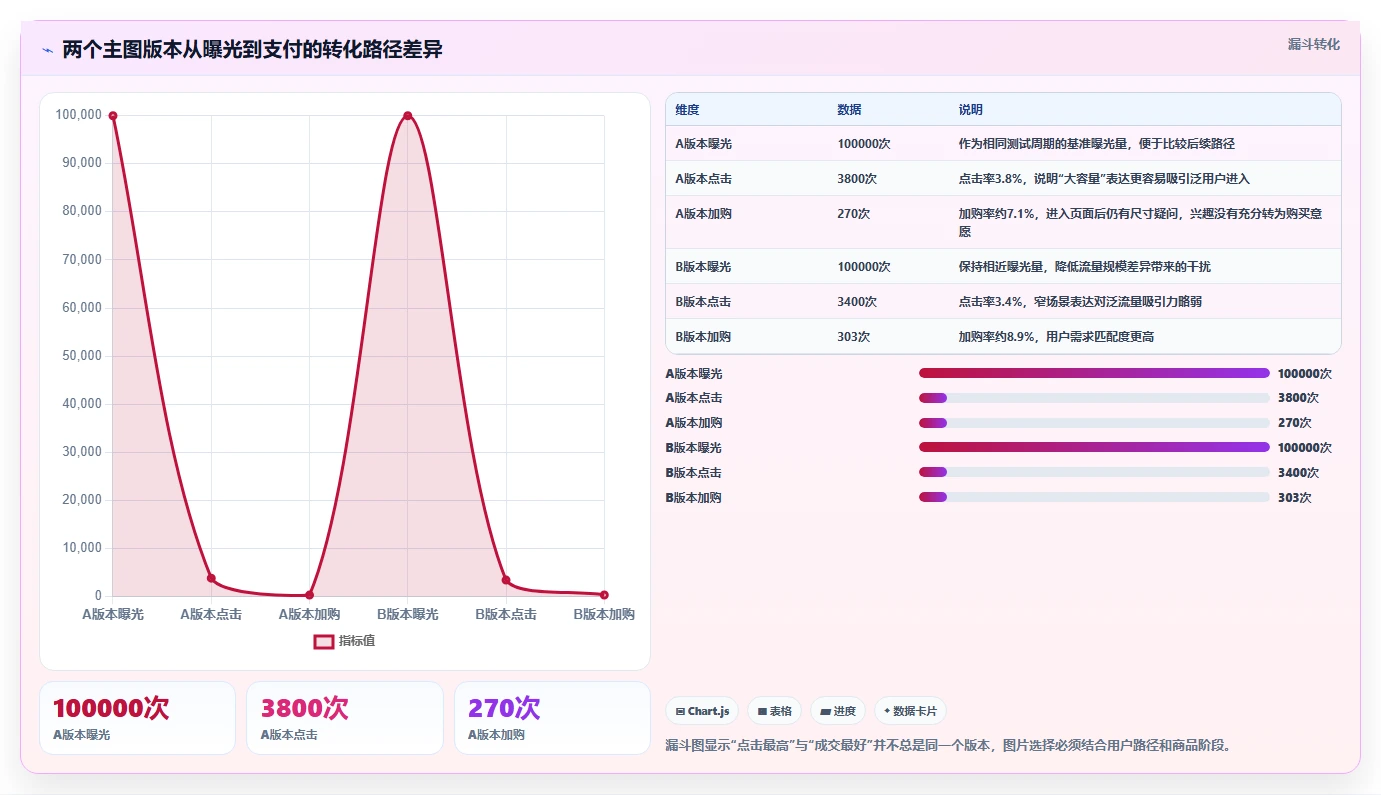Image resolution: width=1381 pixels, height=795 pixels.
Task: Click the 加购率约7.1% description cell
Action: 1144,222
